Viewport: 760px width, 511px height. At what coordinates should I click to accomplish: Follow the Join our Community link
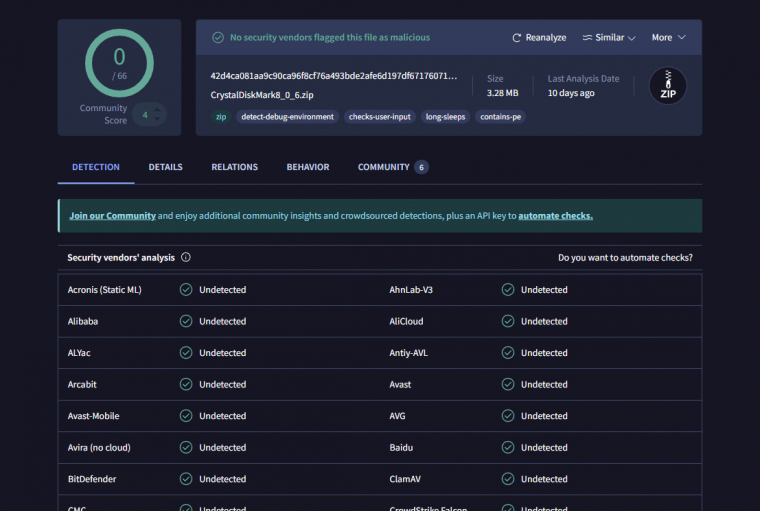[112, 216]
